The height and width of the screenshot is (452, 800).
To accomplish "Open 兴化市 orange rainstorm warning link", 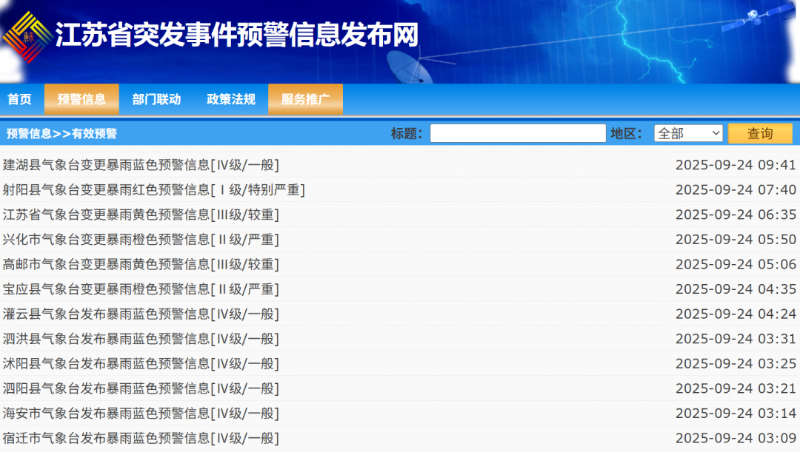I will [140, 240].
